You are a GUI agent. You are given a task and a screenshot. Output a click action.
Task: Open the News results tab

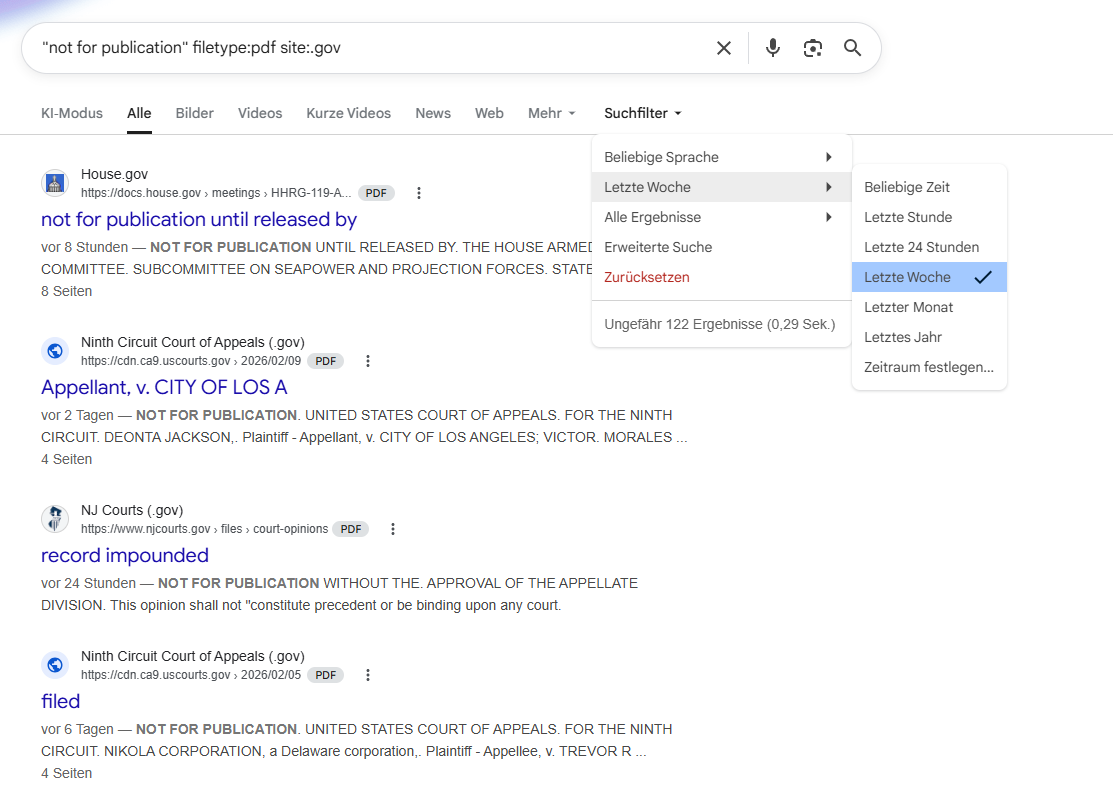433,113
